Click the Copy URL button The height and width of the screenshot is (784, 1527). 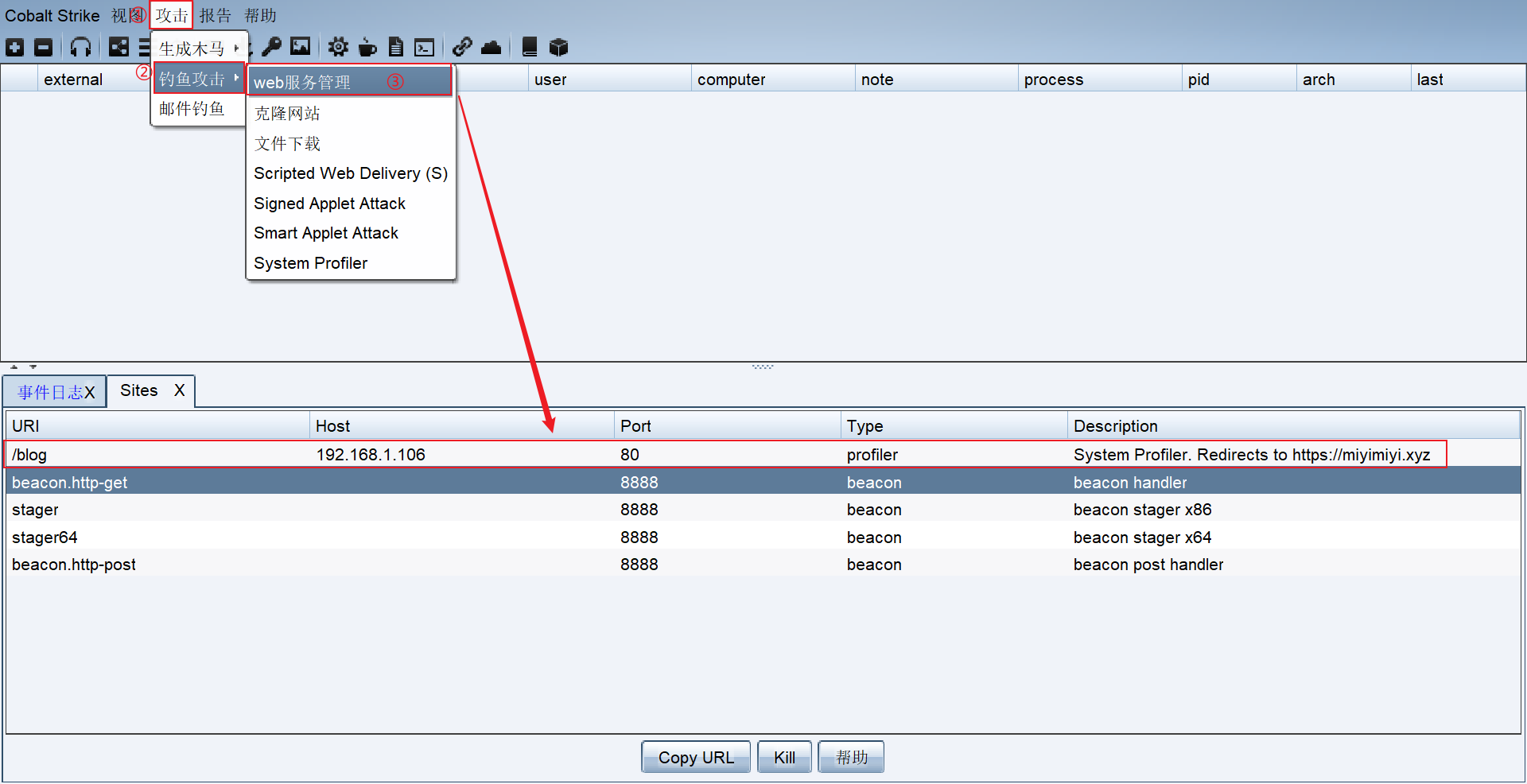696,758
